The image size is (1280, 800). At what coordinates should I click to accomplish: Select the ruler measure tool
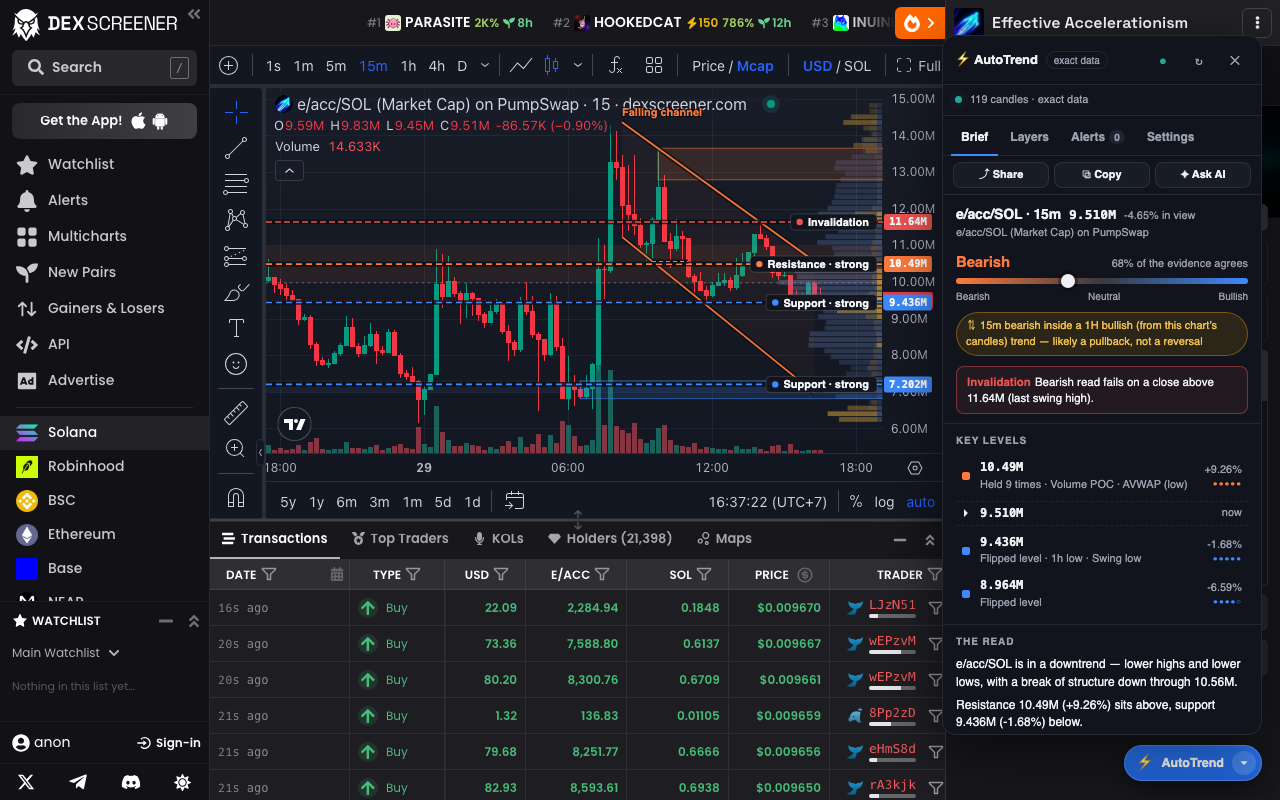click(236, 412)
